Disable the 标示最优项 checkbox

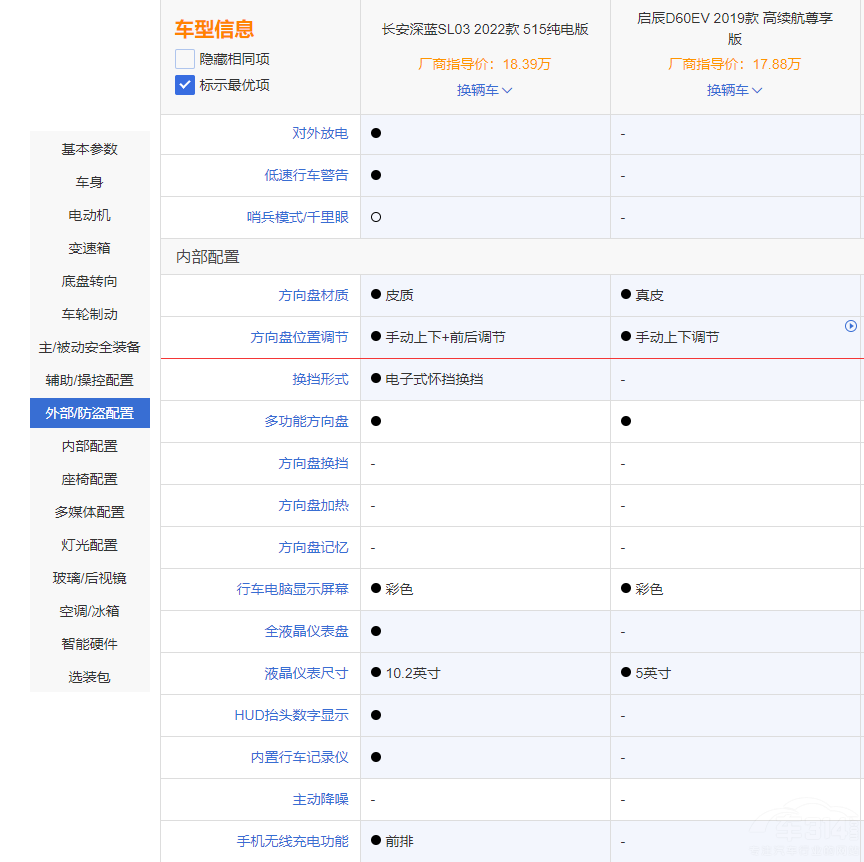[x=183, y=85]
